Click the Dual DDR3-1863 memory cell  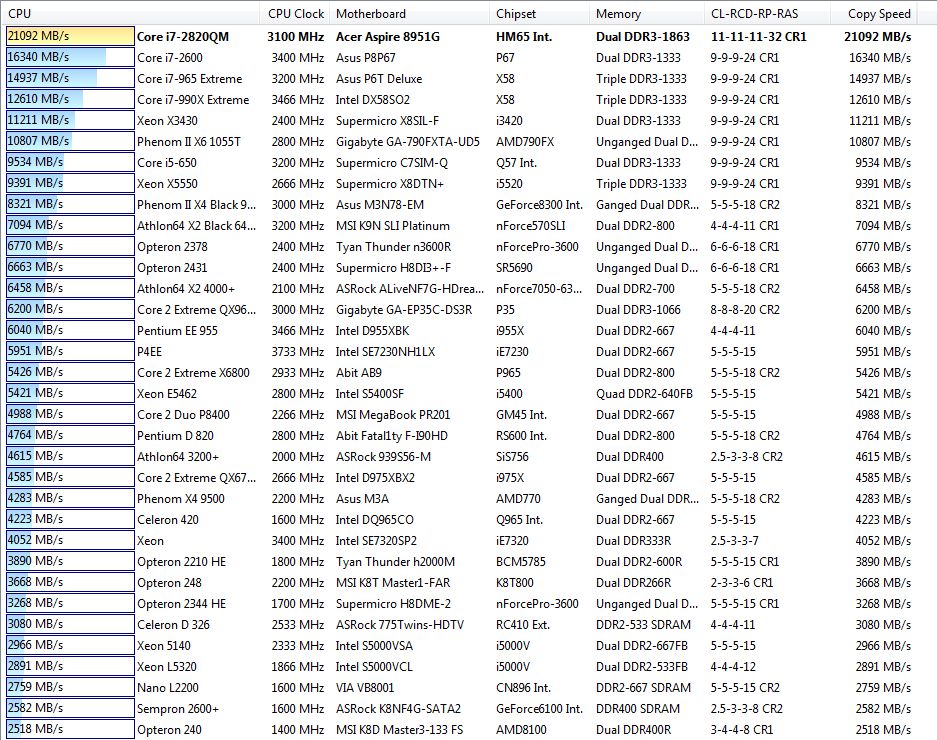tap(643, 36)
